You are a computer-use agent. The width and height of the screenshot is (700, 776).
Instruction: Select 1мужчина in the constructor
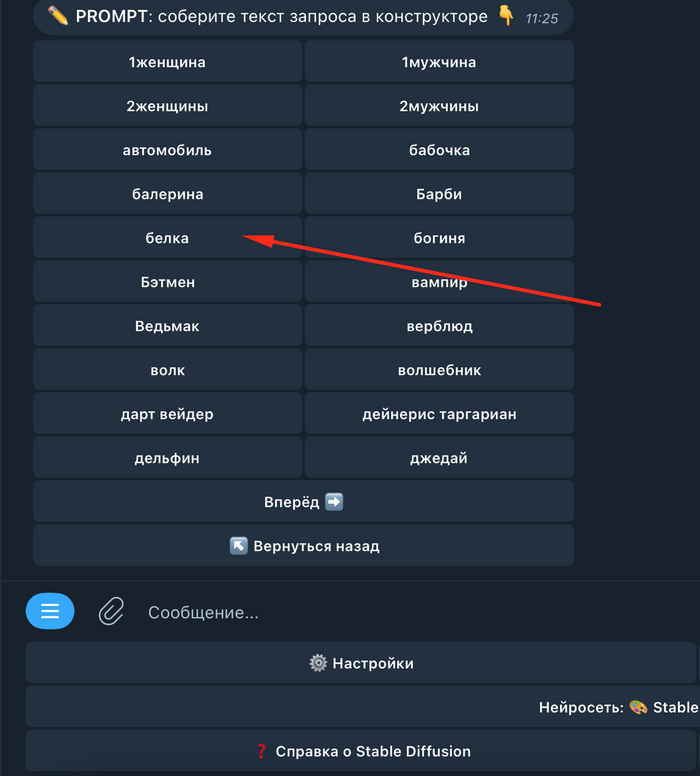(439, 62)
